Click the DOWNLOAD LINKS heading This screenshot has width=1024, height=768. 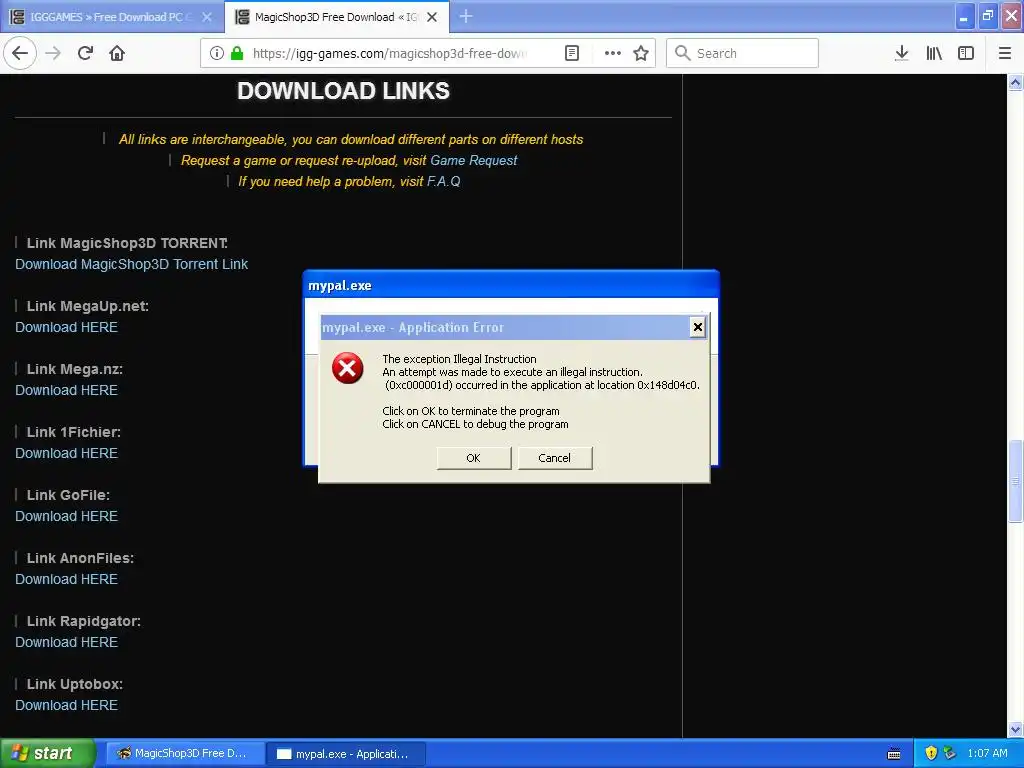coord(343,91)
